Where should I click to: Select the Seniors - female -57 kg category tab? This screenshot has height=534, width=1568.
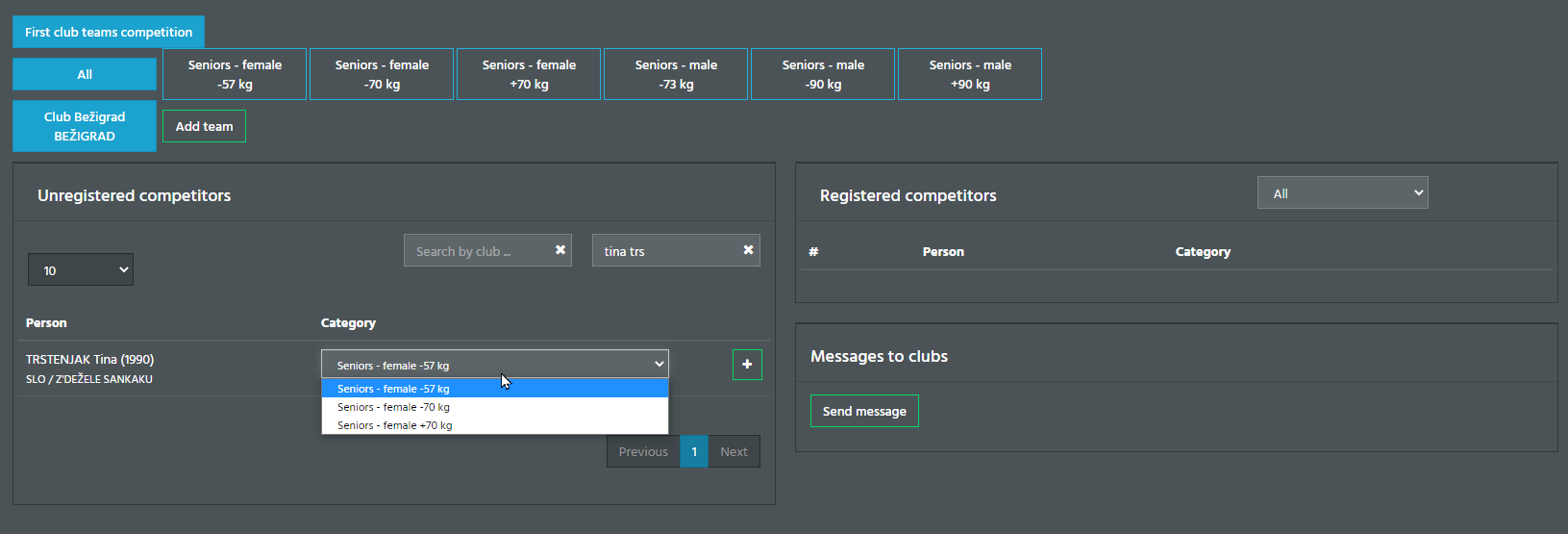pyautogui.click(x=235, y=74)
